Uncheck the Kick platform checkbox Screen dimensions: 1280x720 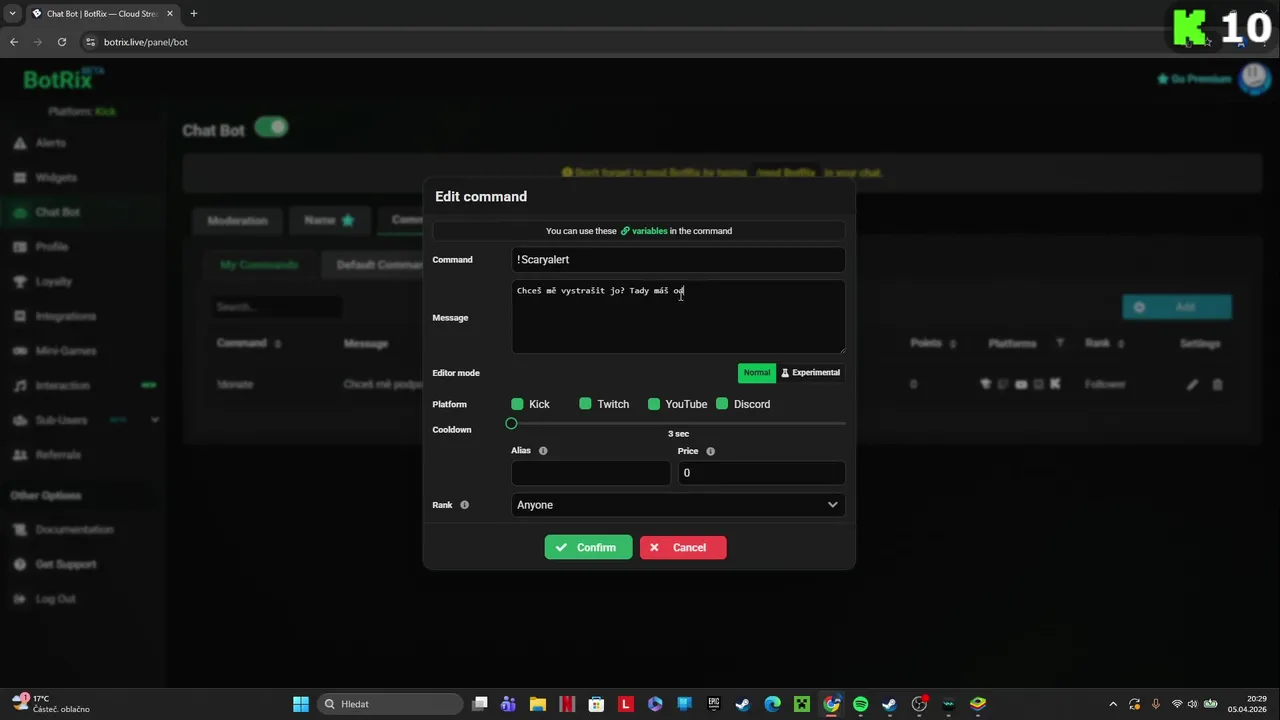(x=517, y=404)
